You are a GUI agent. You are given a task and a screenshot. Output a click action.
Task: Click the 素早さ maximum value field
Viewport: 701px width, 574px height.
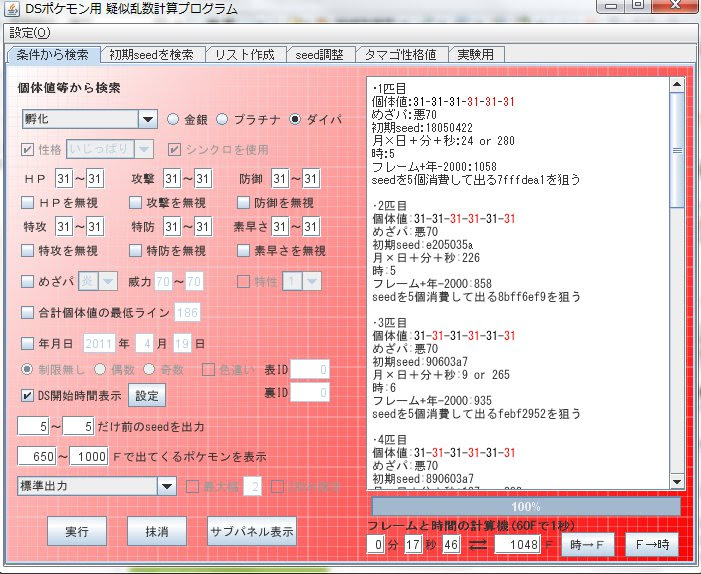tap(311, 227)
